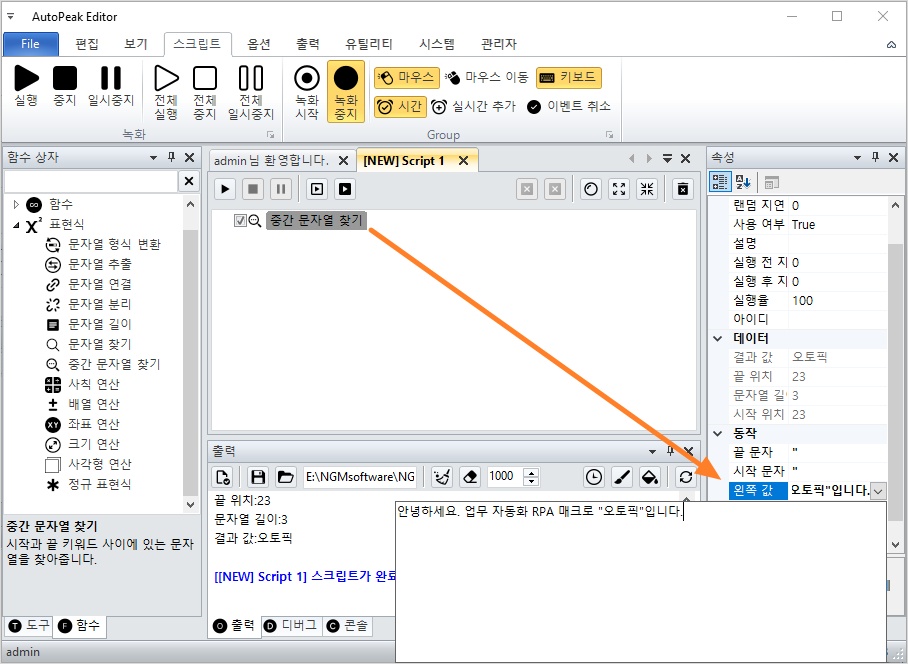Click play button in script editor toolbar
The width and height of the screenshot is (908, 664).
coord(225,189)
